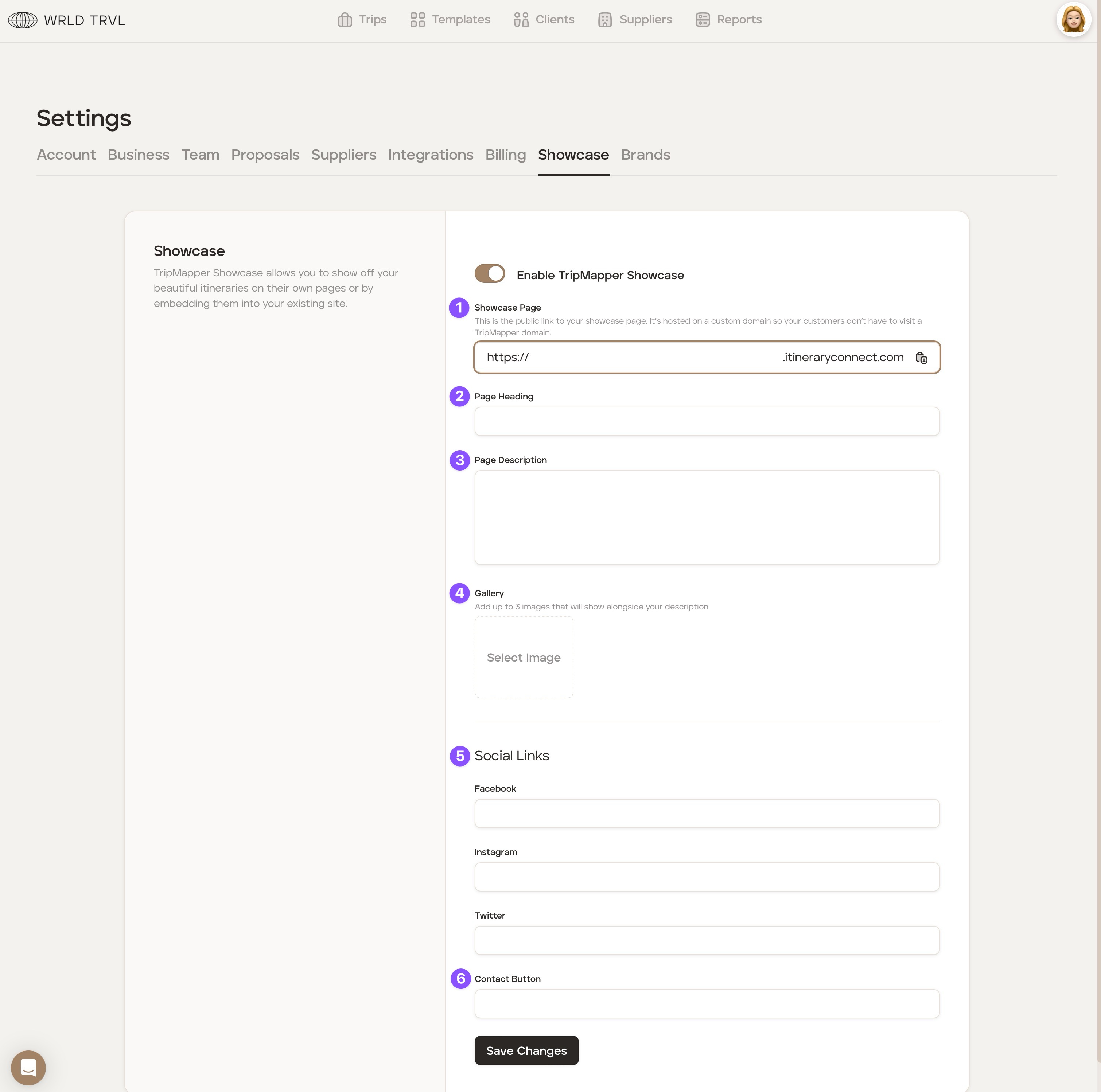The image size is (1101, 1092).
Task: Click the Suppliers building icon
Action: (x=604, y=20)
